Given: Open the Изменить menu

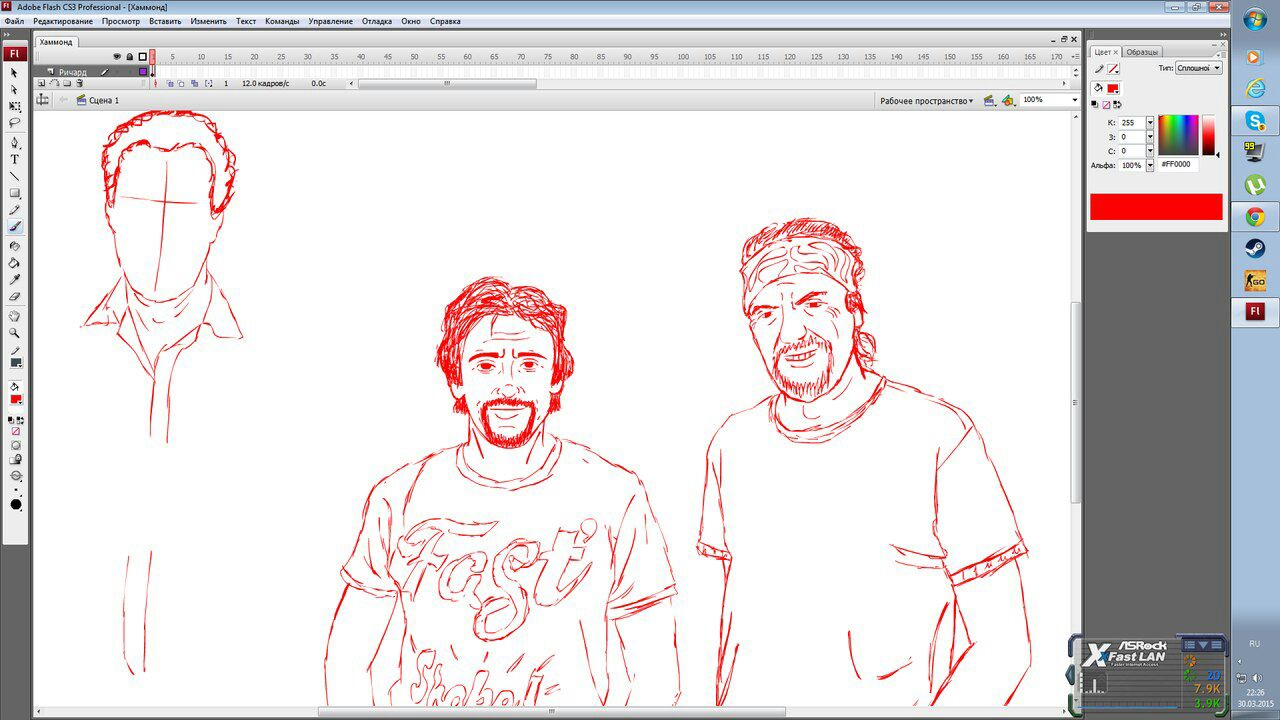Looking at the screenshot, I should (x=208, y=21).
